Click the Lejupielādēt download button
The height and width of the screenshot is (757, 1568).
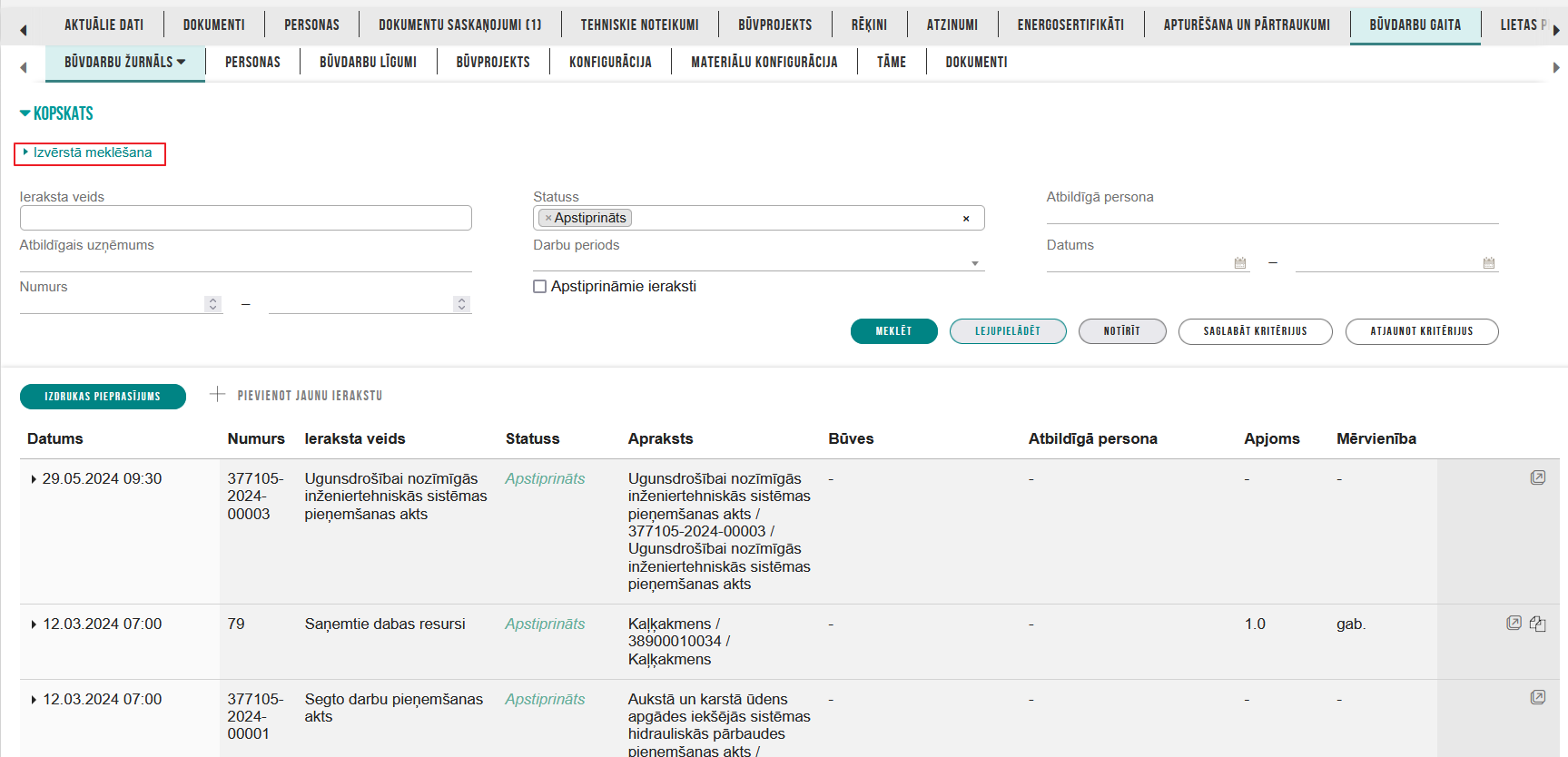[x=1008, y=331]
